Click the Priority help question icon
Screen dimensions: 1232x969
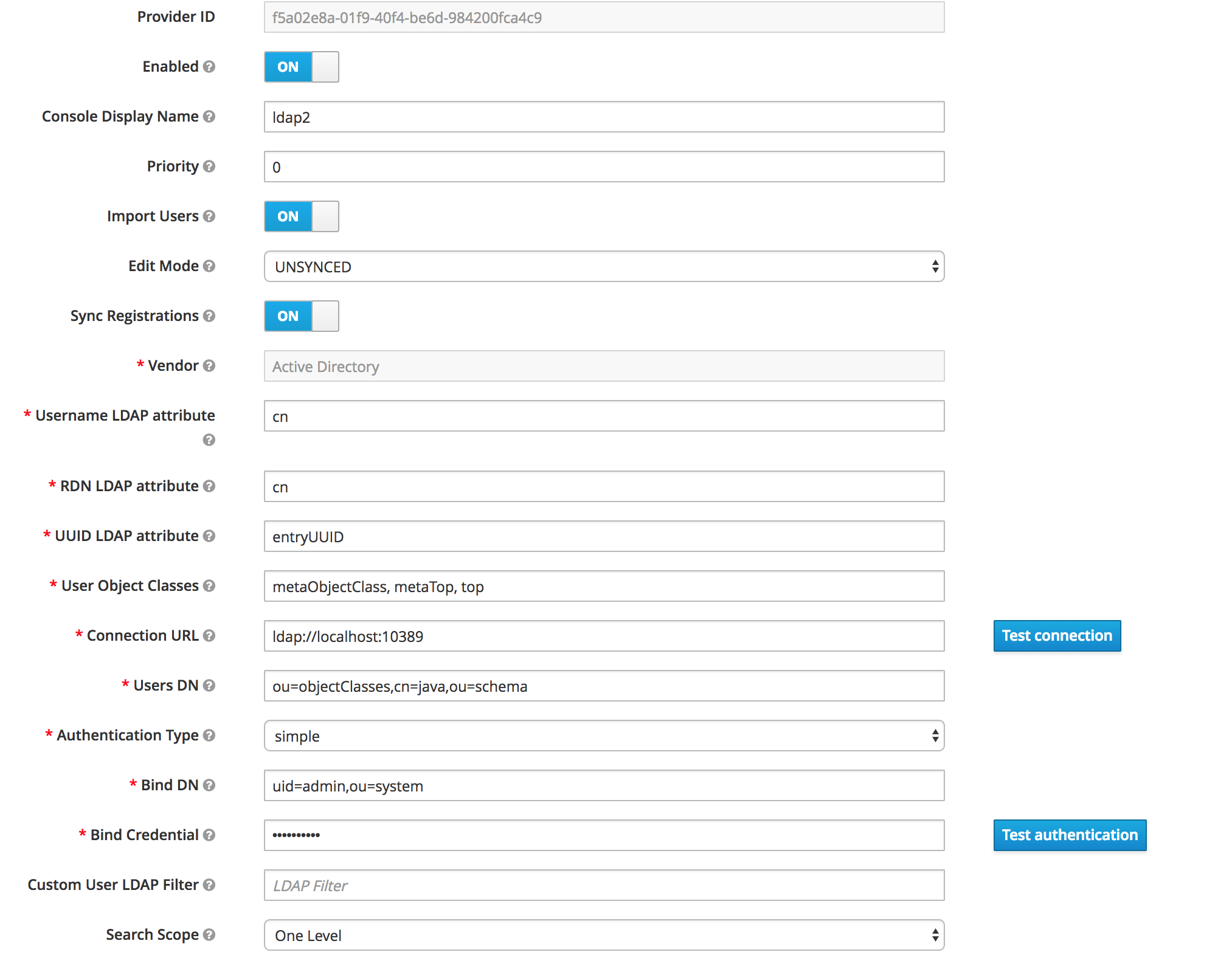pyautogui.click(x=209, y=167)
